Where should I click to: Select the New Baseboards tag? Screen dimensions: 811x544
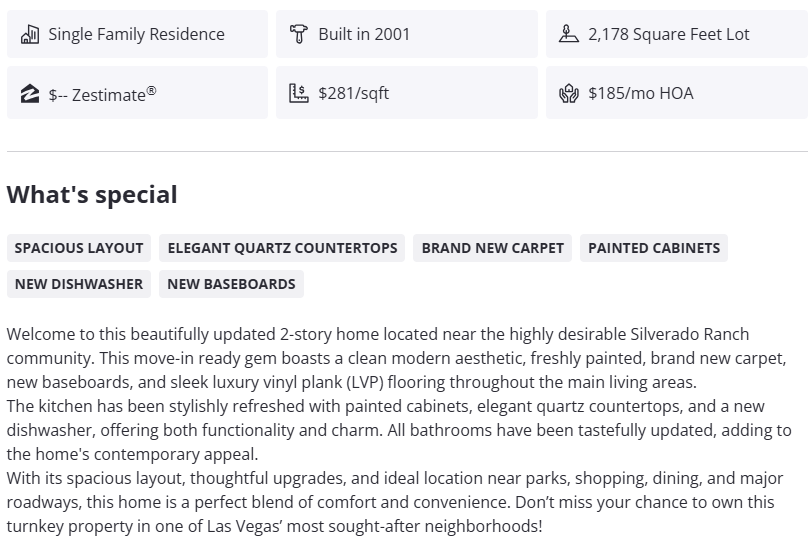tap(231, 284)
